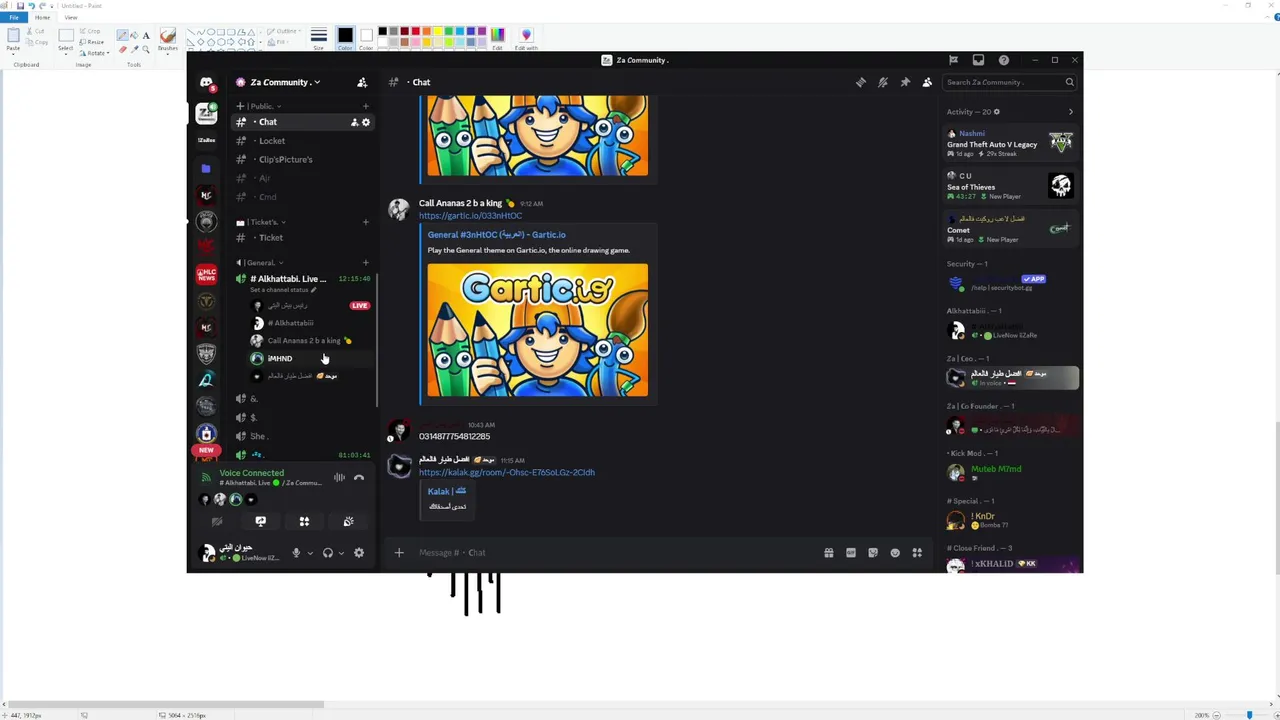Click Paint Color 2 white swatch
Viewport: 1280px width, 720px height.
point(366,36)
